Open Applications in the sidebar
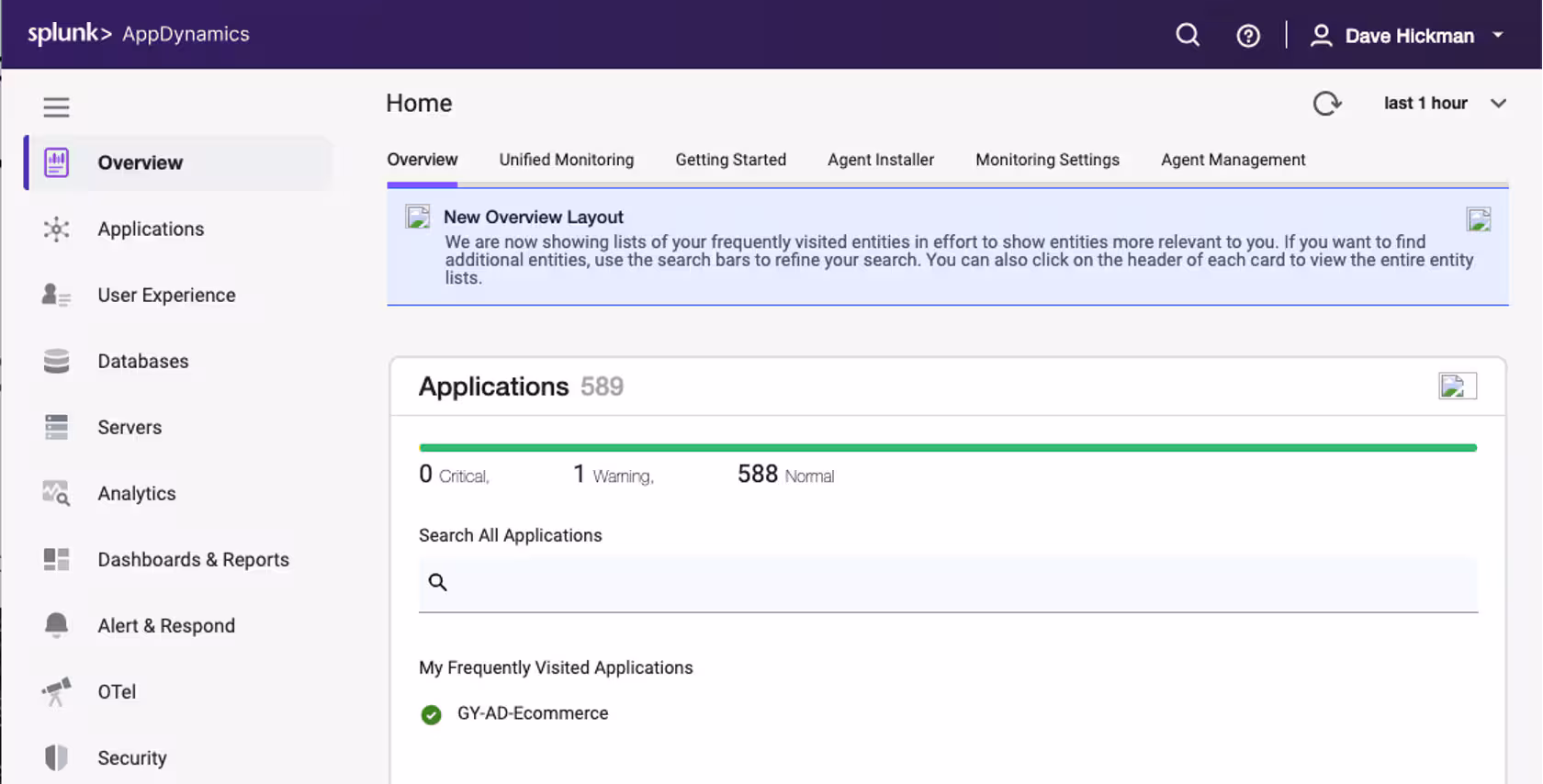The image size is (1543, 784). [151, 229]
